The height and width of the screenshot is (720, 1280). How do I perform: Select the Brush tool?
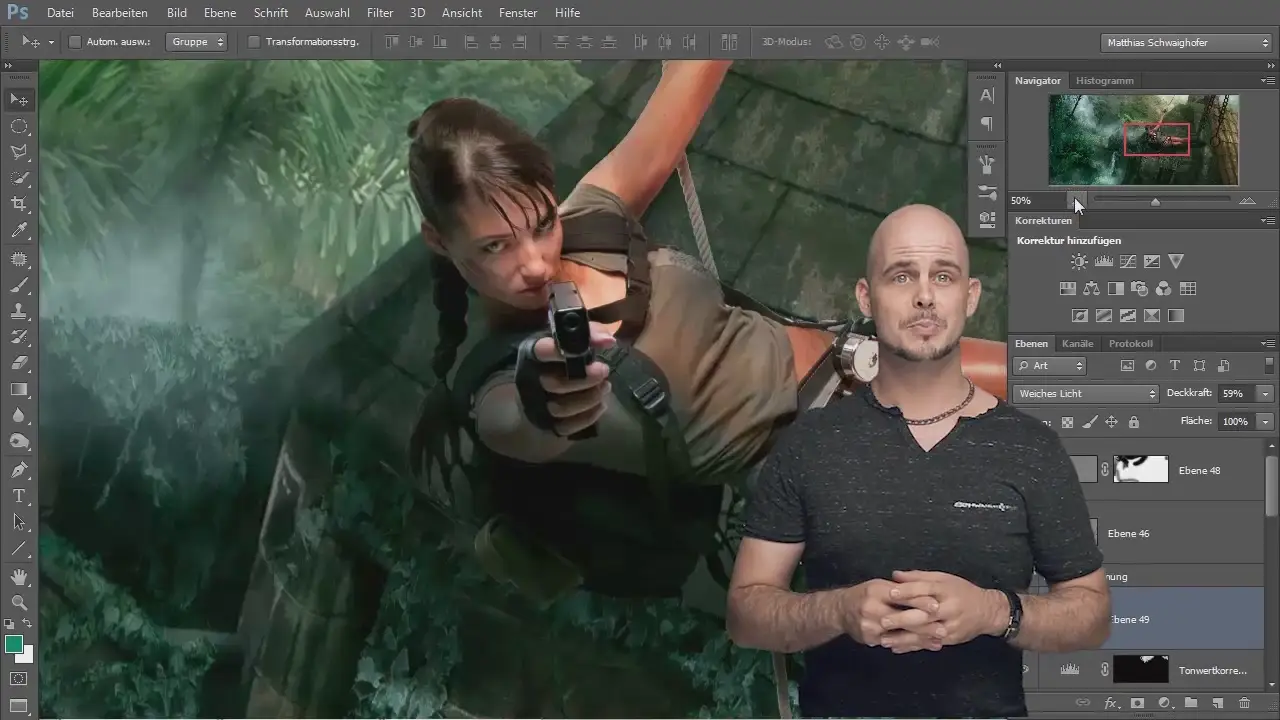coord(19,285)
